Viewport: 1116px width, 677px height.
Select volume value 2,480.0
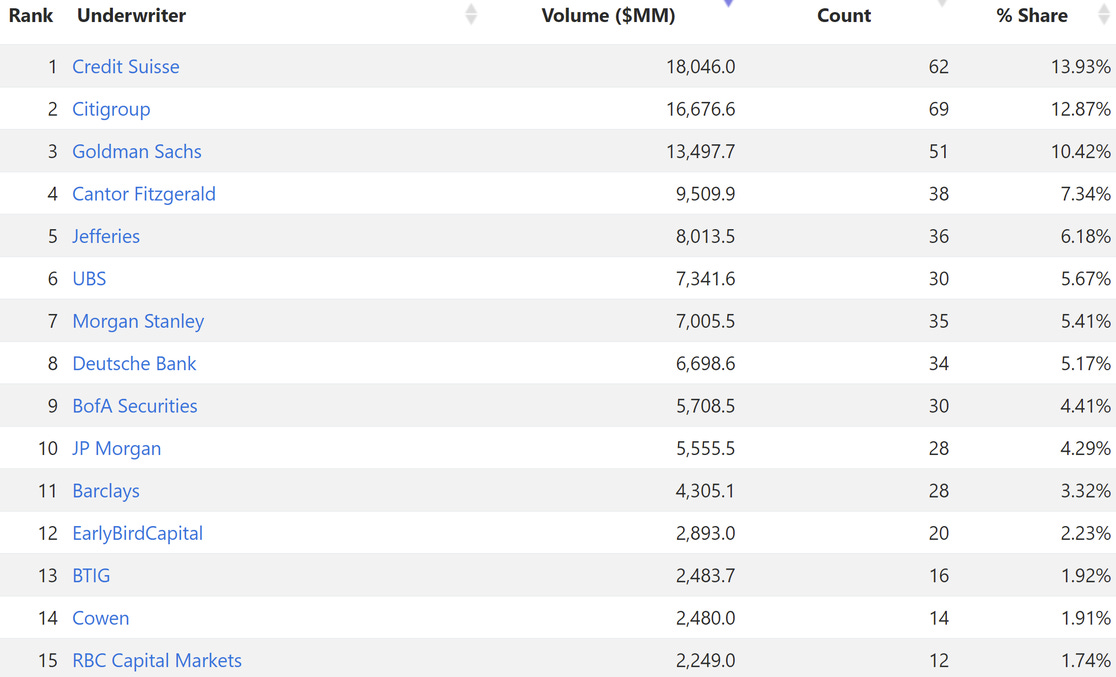click(x=705, y=618)
